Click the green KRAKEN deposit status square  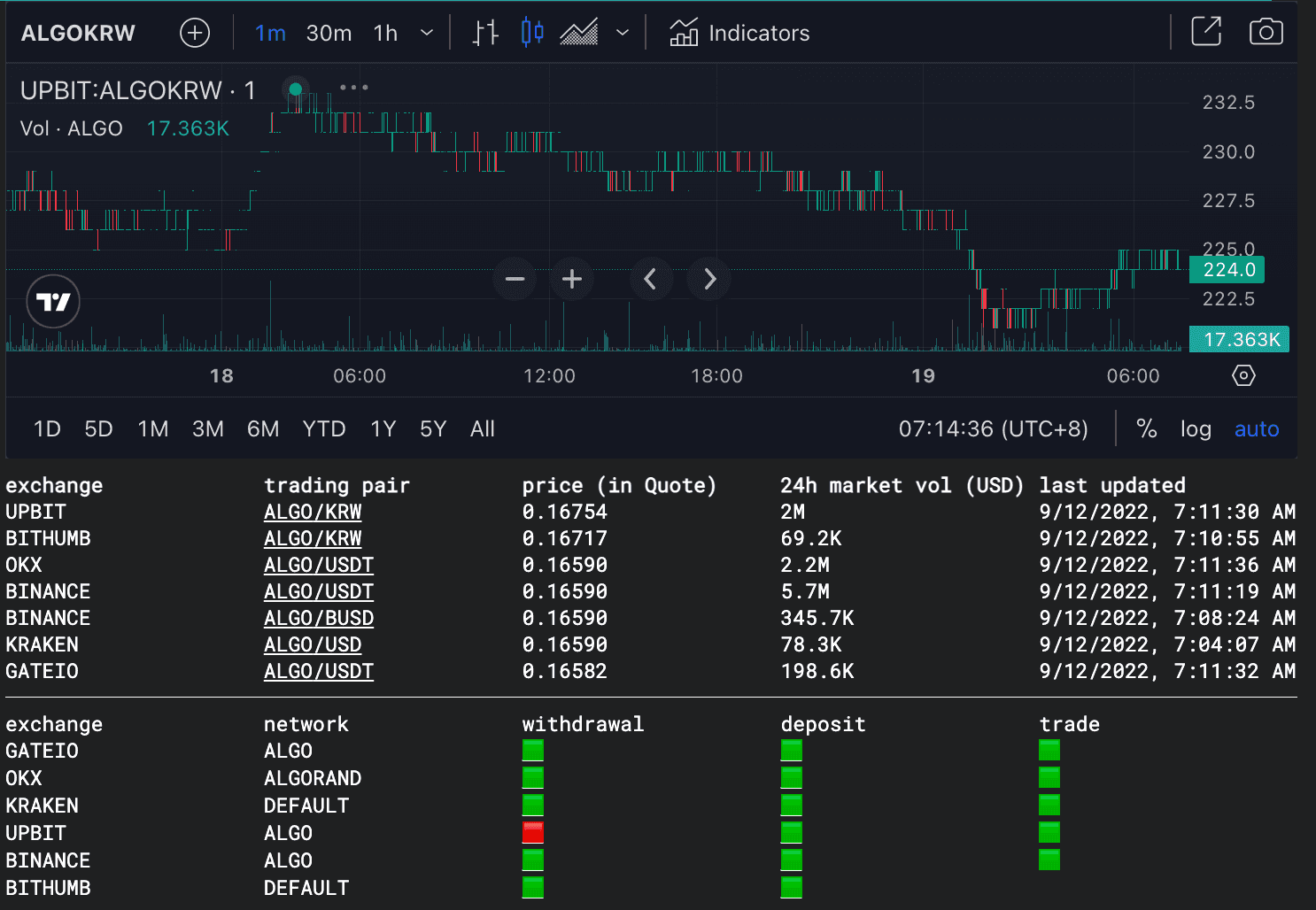click(792, 805)
